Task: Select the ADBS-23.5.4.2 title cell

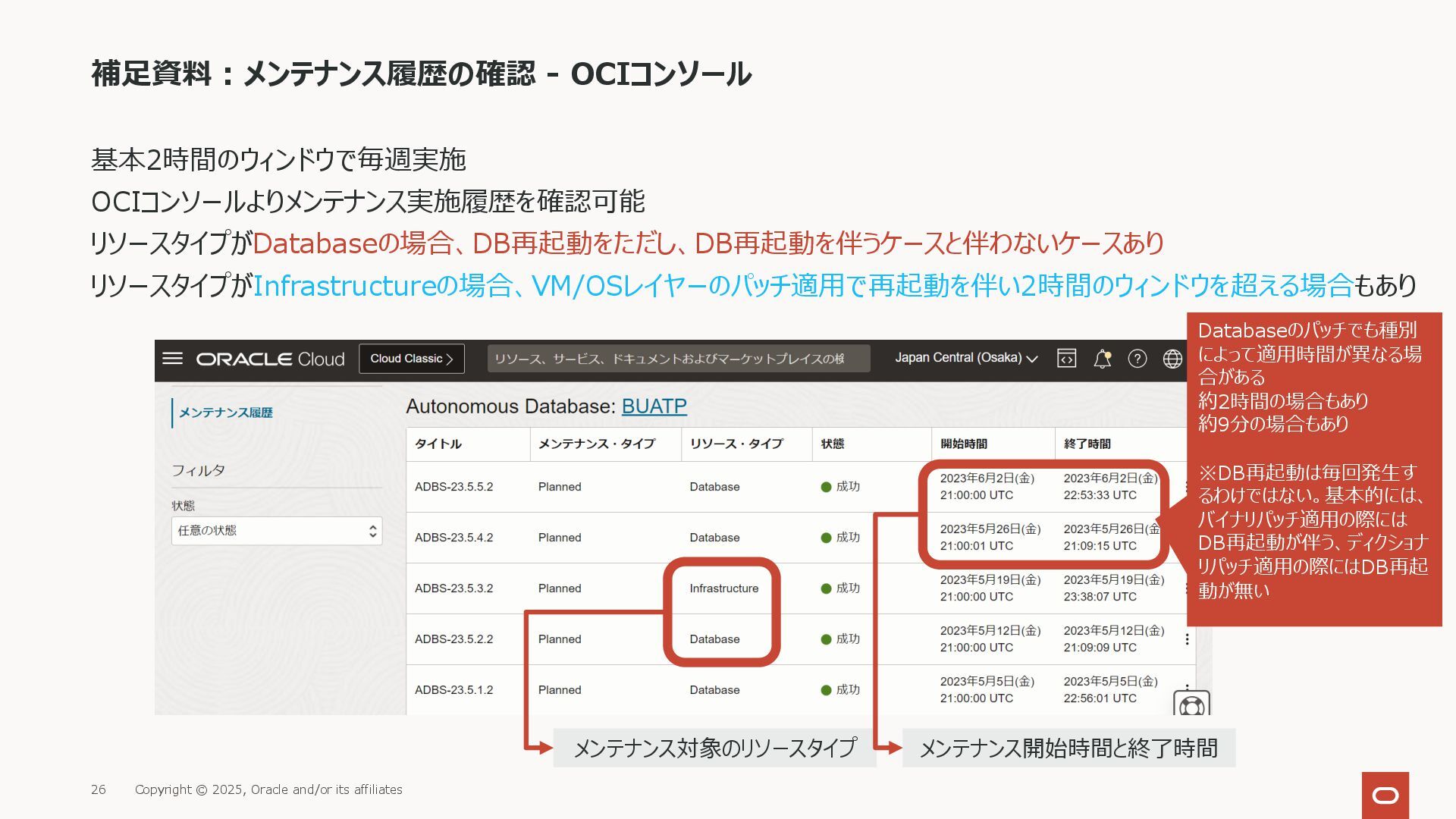Action: (x=453, y=538)
